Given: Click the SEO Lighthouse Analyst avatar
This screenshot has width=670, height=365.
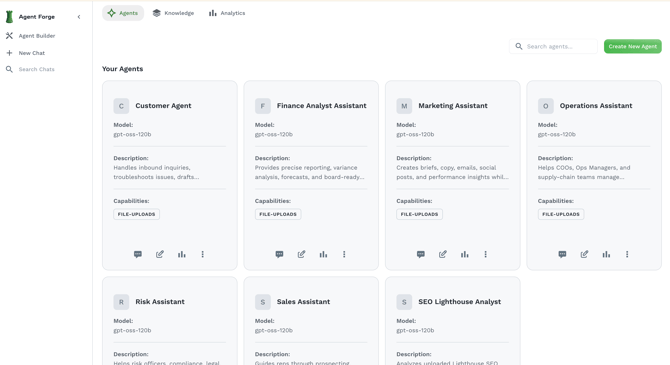Looking at the screenshot, I should (x=404, y=302).
